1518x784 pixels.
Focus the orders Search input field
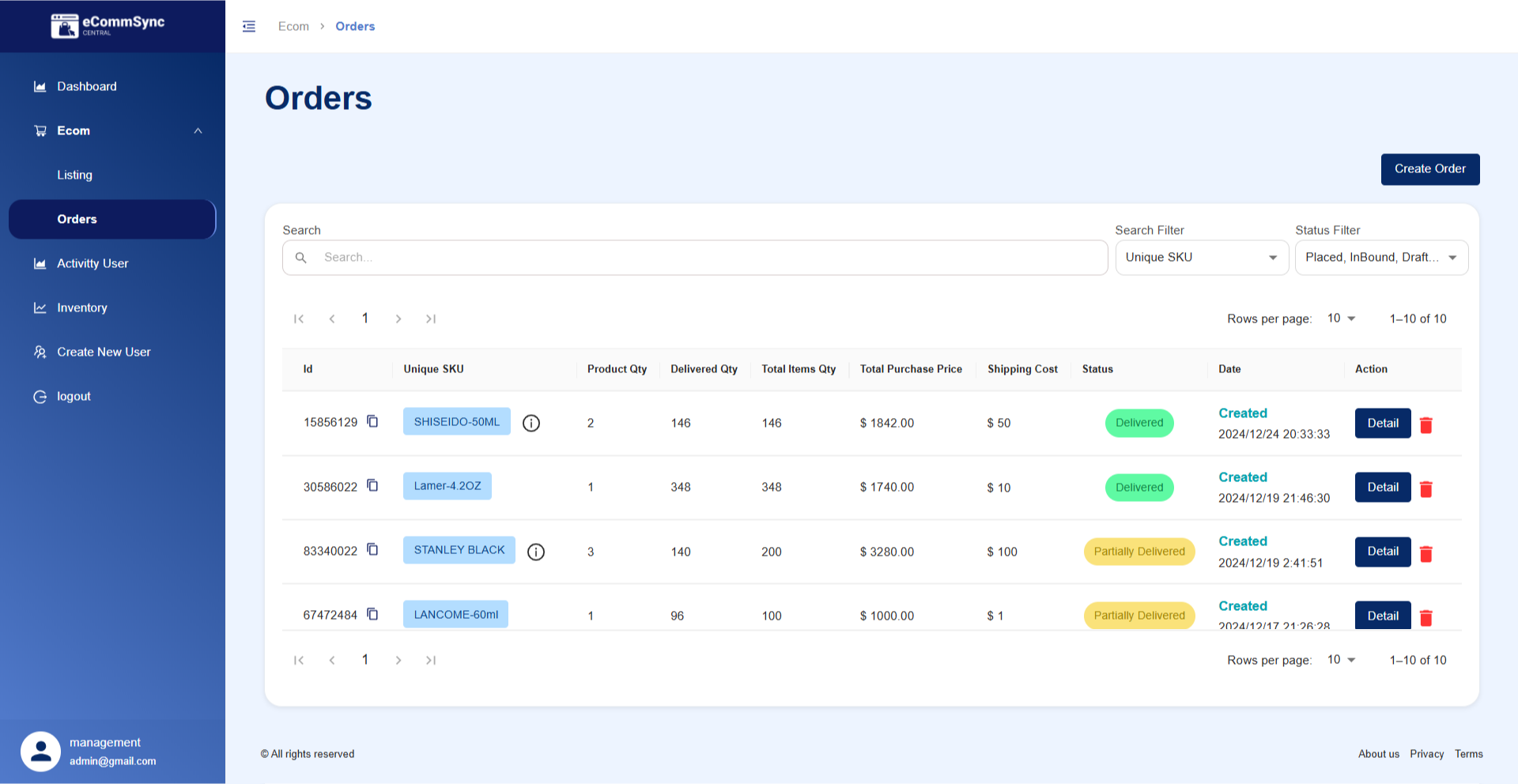(x=695, y=258)
